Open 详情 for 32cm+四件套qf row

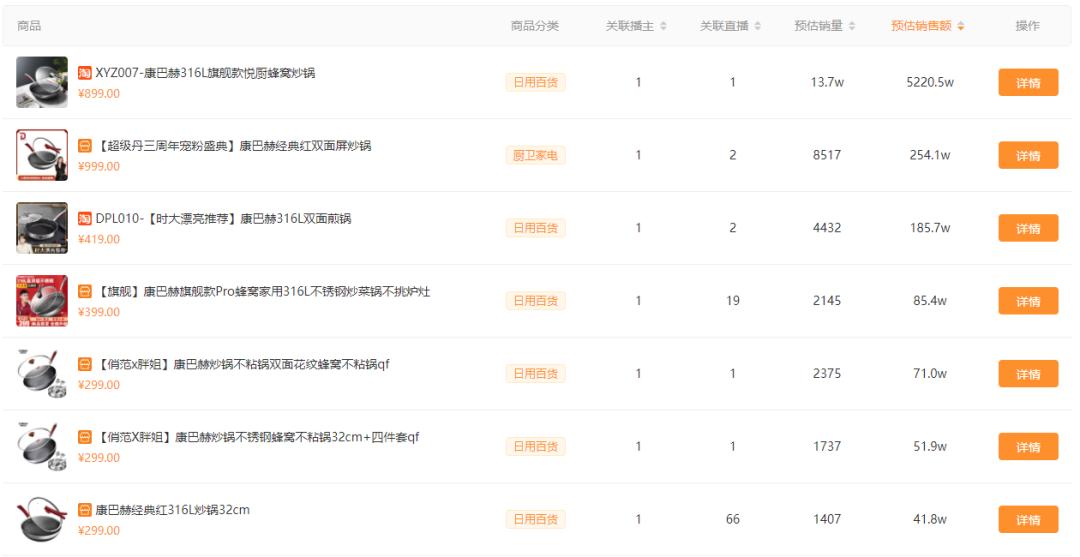click(x=1028, y=448)
